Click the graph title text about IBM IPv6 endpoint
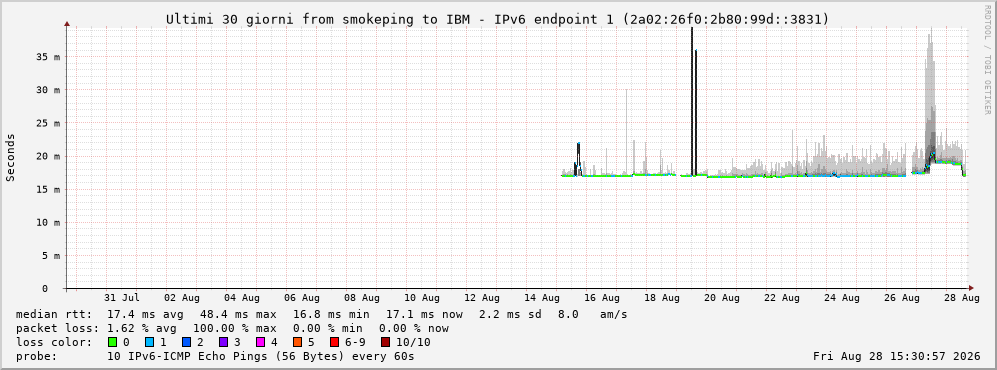Image resolution: width=997 pixels, height=370 pixels. [x=497, y=19]
